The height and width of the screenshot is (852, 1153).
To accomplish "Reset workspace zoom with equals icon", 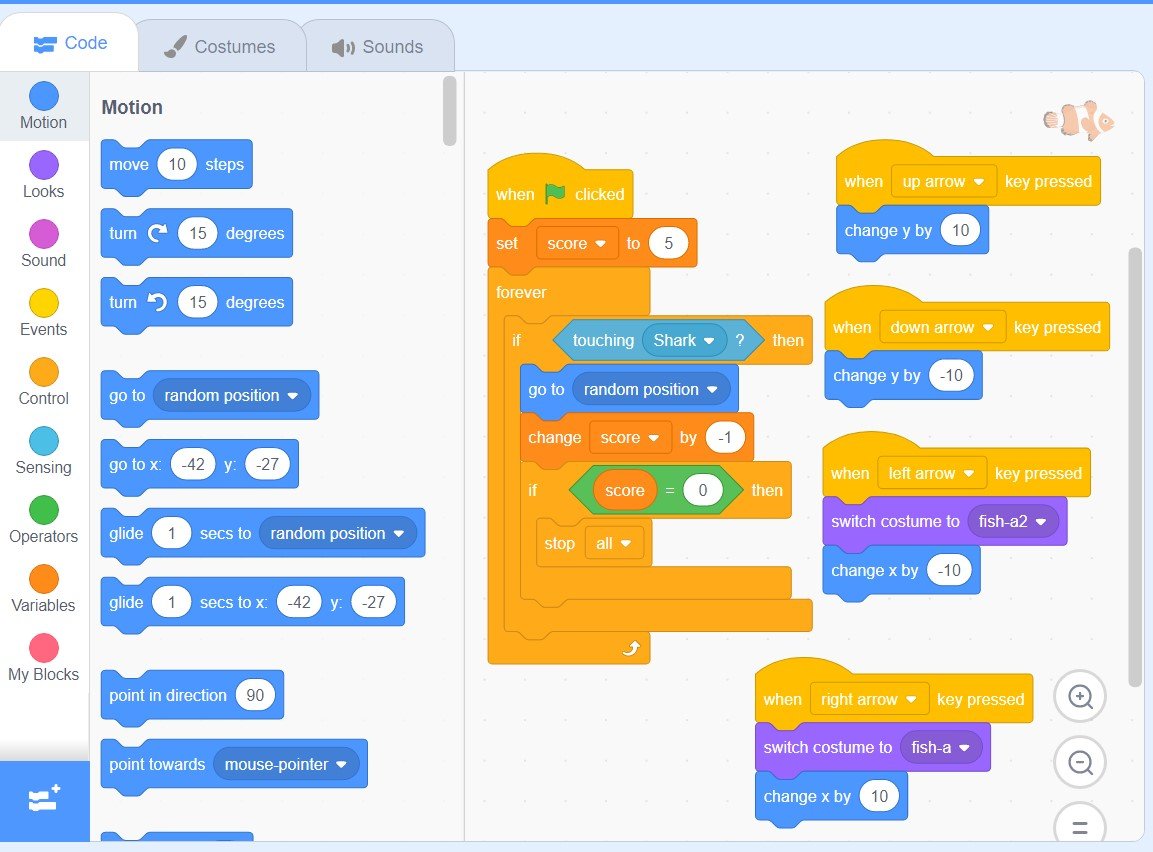I will 1080,826.
